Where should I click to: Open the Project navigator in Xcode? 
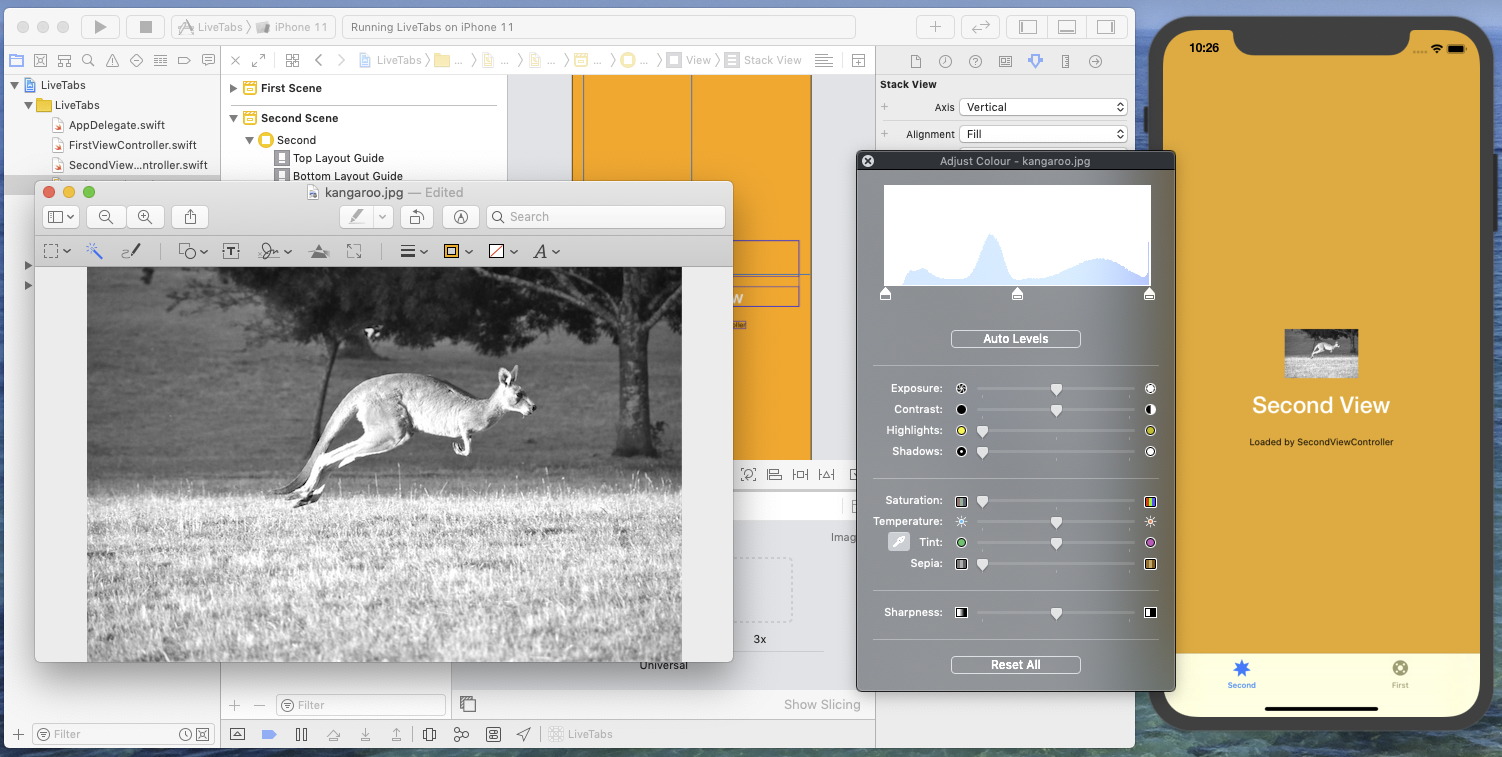[x=15, y=60]
